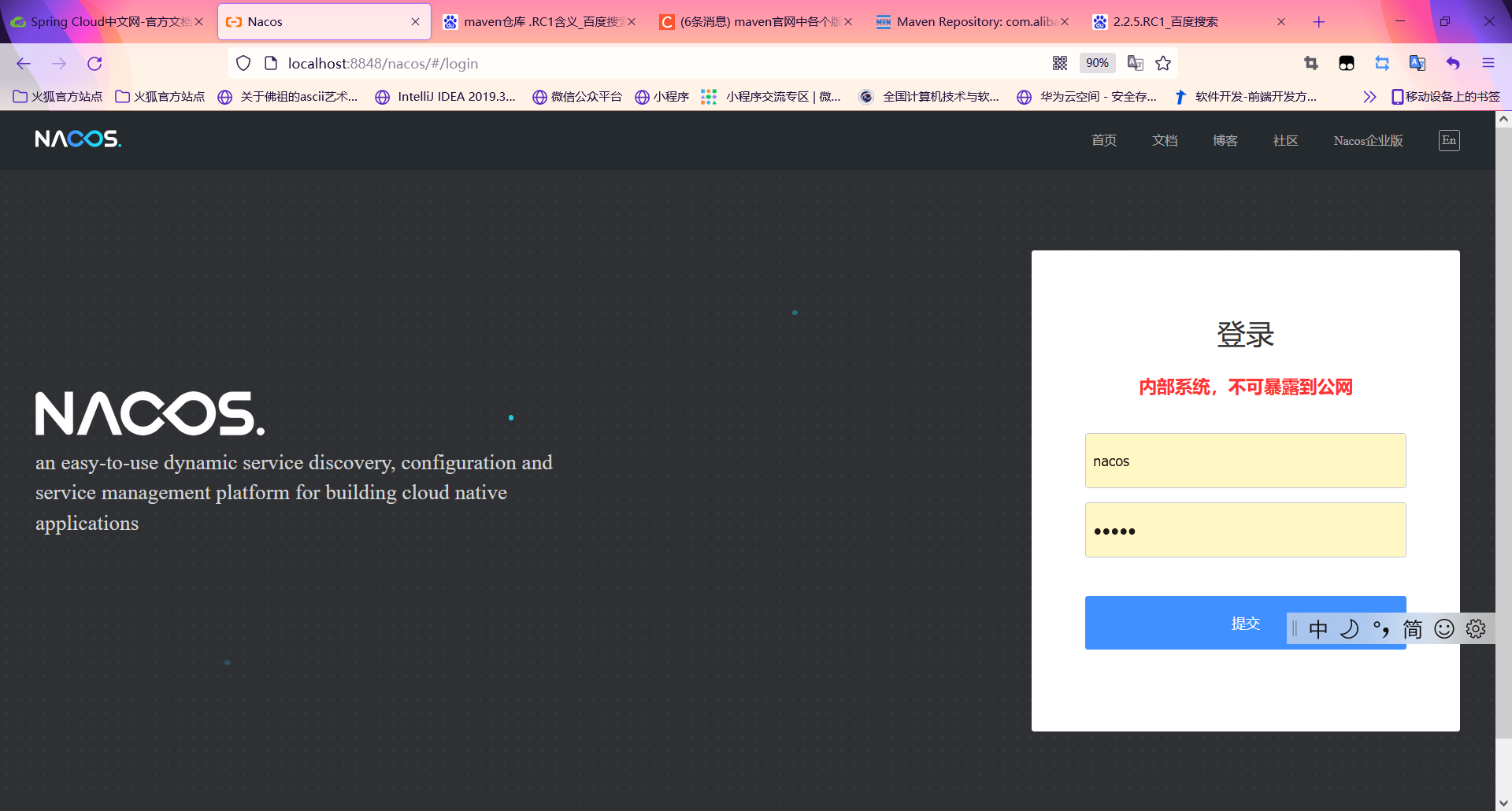Open the Firefox hamburger menu
The width and height of the screenshot is (1512, 811).
click(x=1488, y=63)
